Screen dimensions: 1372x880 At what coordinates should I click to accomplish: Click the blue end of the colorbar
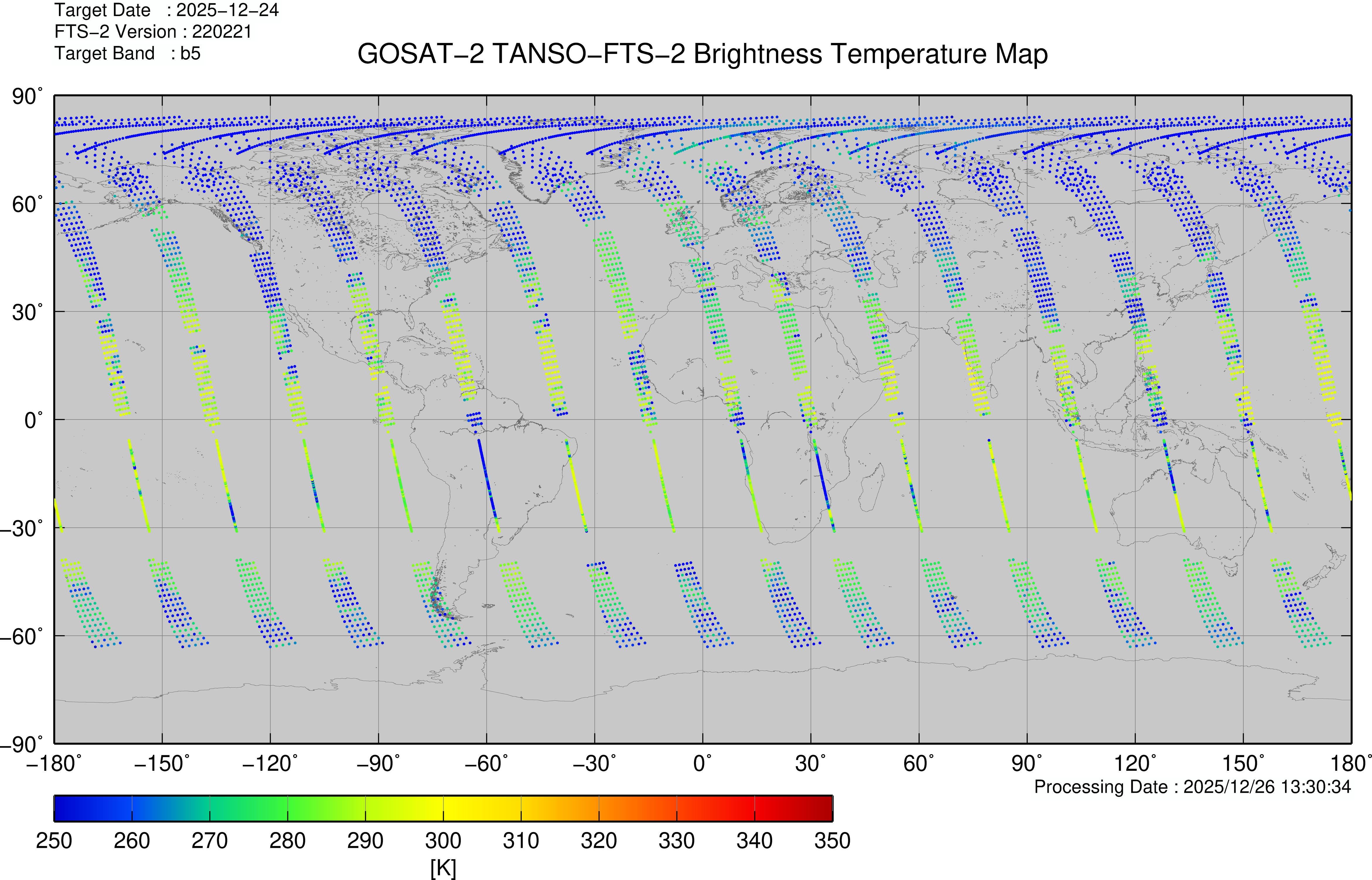(x=63, y=808)
